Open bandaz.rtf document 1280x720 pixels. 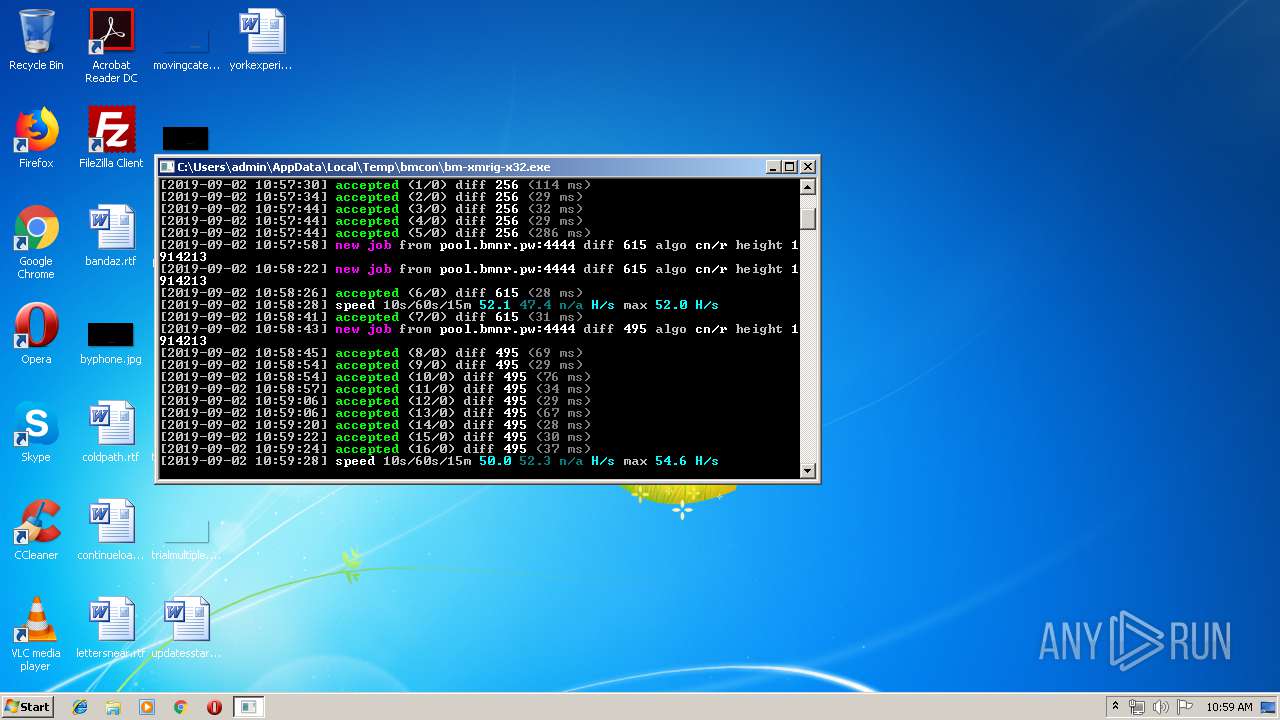click(x=111, y=236)
